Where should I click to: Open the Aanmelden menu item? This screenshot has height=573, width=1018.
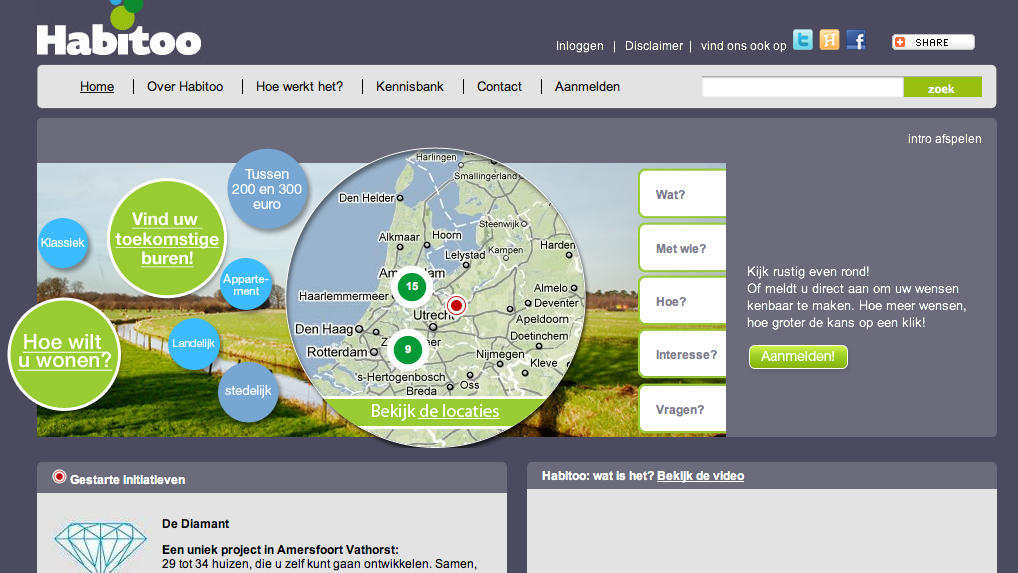[587, 86]
